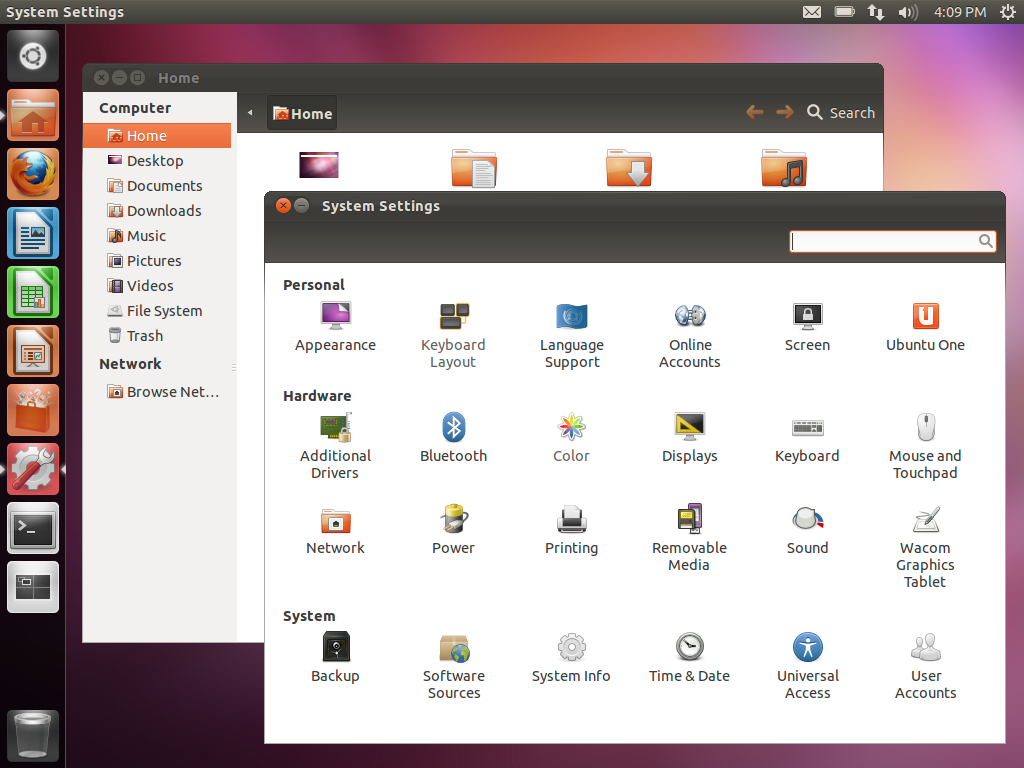The height and width of the screenshot is (768, 1024).
Task: Open the Music folder icon in Home
Action: 784,168
